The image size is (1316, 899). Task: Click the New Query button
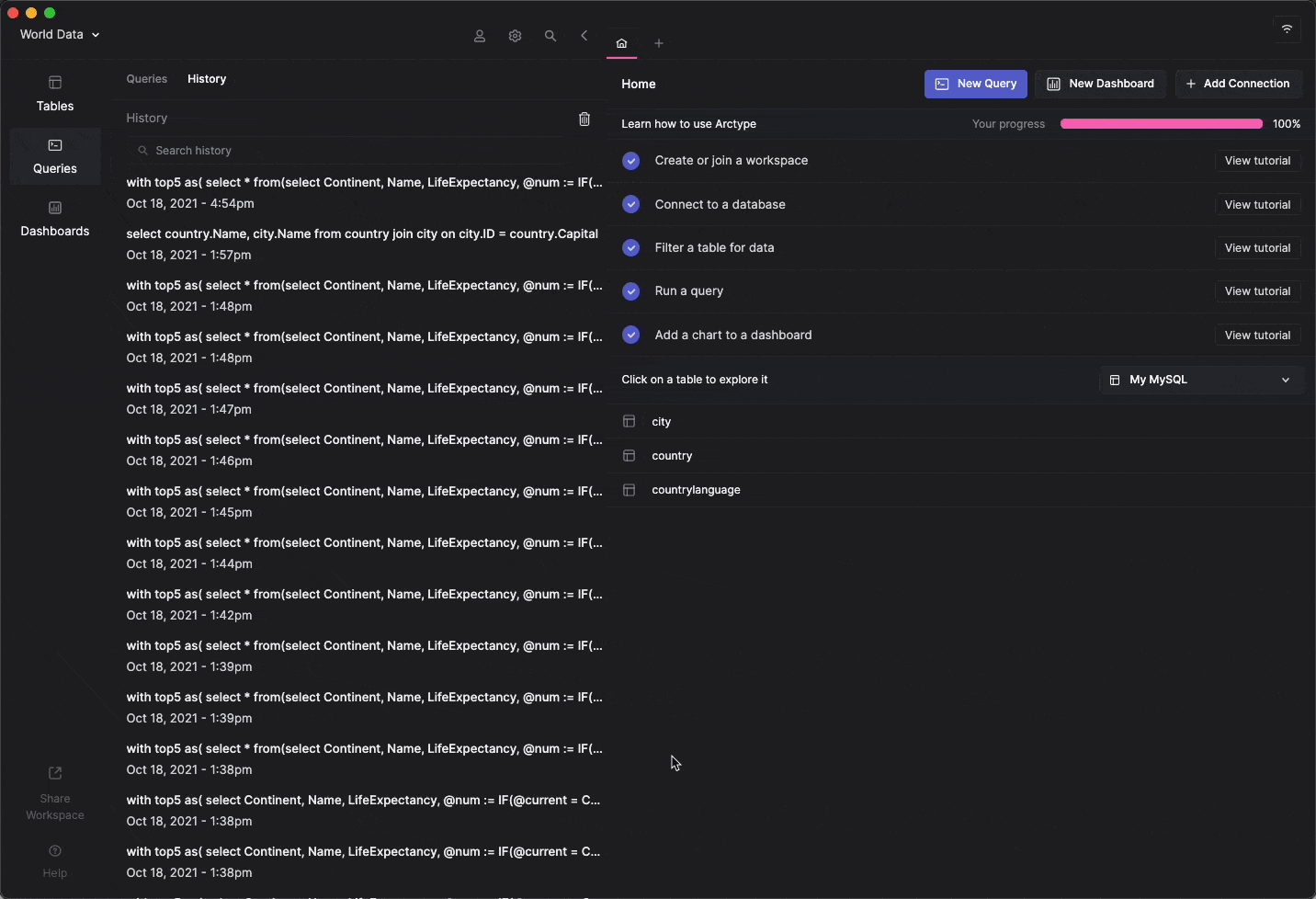coord(975,84)
